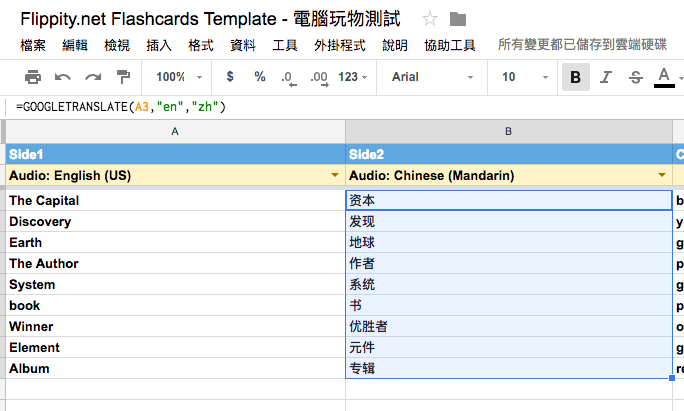Select the cell containing 优胜者
The width and height of the screenshot is (684, 411).
click(x=508, y=326)
